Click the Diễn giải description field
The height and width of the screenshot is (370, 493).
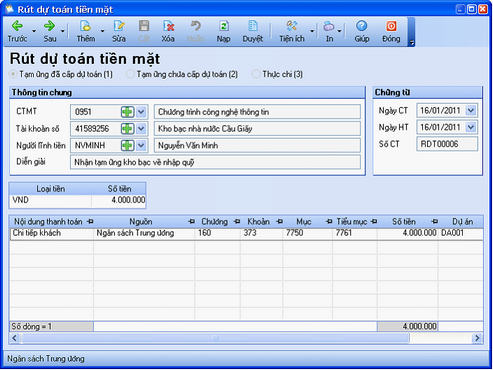click(x=215, y=162)
